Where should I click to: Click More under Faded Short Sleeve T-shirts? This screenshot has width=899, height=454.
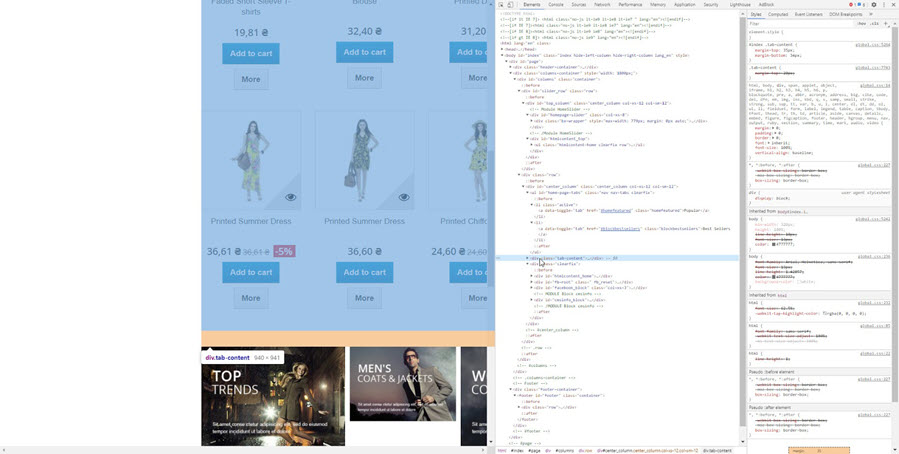pyautogui.click(x=251, y=79)
